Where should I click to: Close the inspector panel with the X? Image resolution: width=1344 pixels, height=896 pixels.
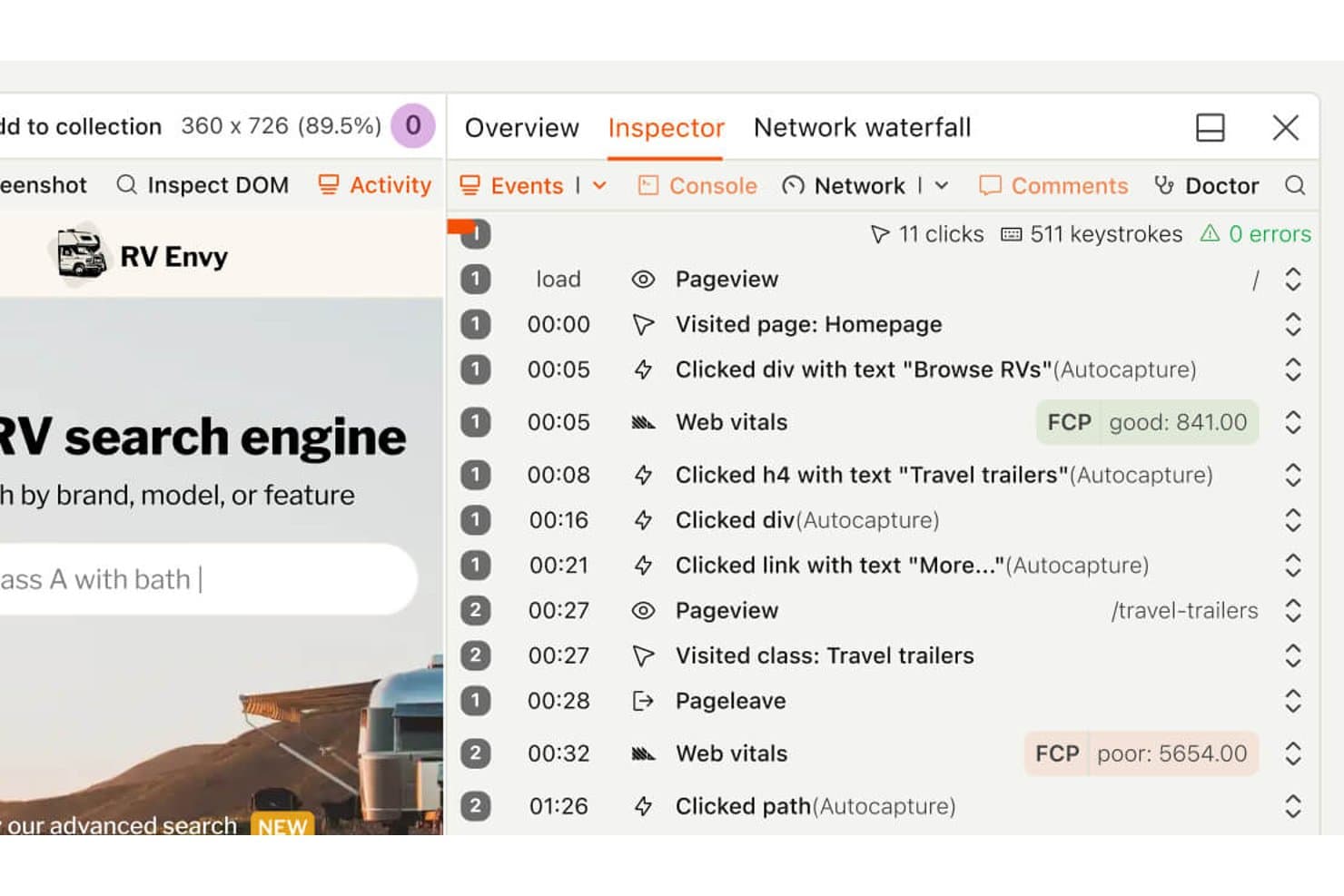(1285, 127)
